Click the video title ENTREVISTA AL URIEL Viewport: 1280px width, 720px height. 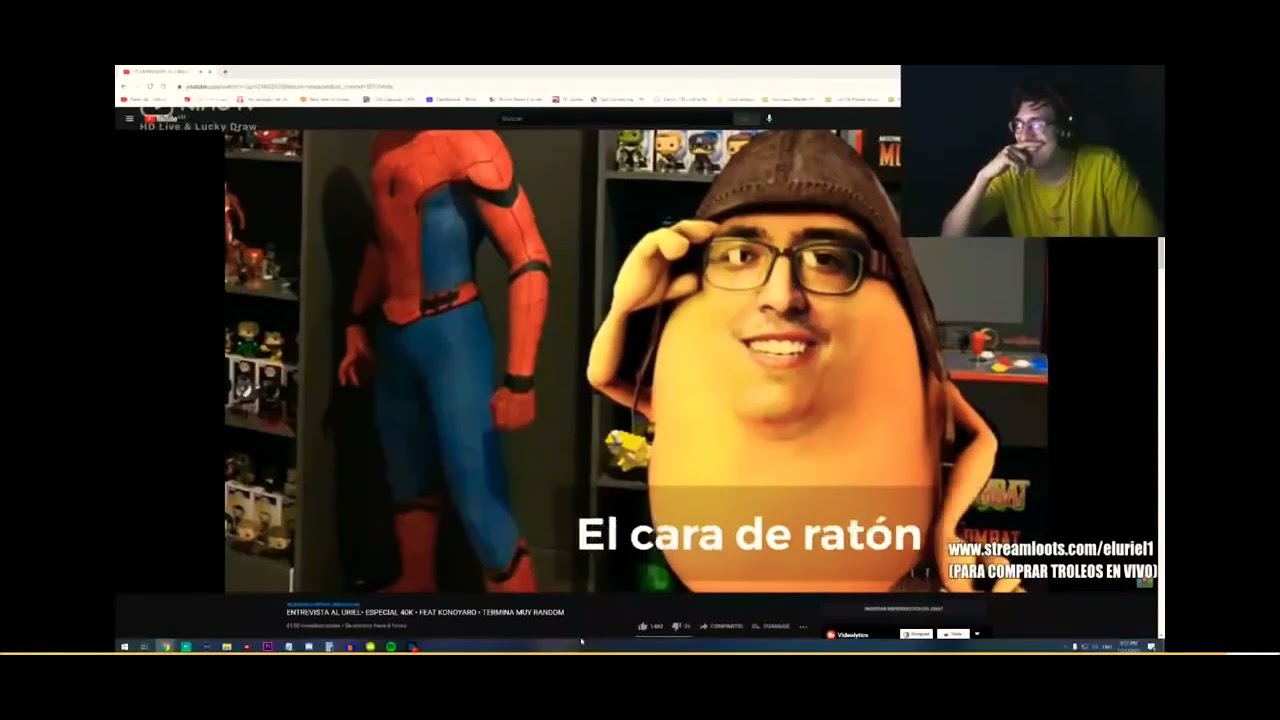(425, 612)
